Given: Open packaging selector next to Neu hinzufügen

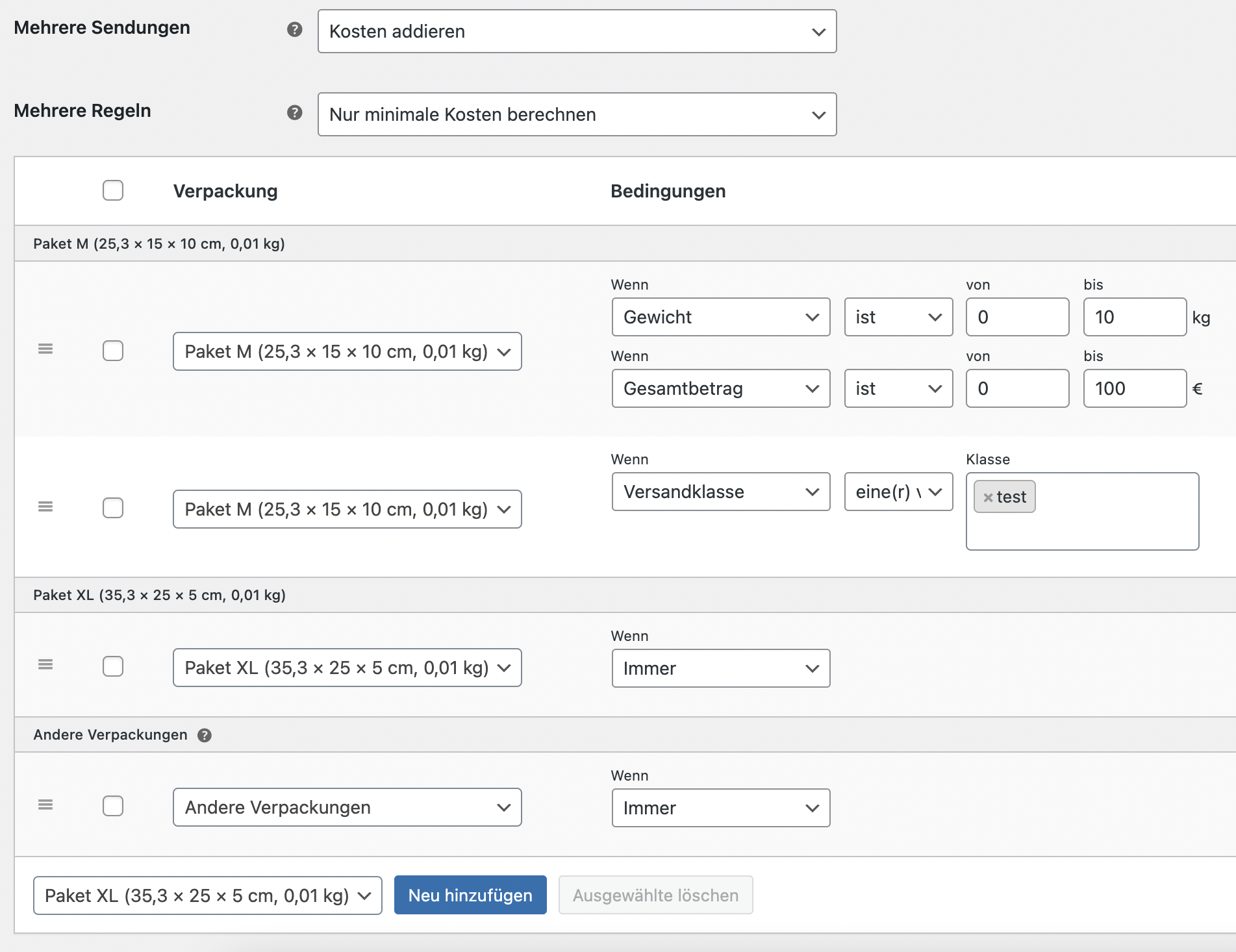Looking at the screenshot, I should pyautogui.click(x=207, y=896).
